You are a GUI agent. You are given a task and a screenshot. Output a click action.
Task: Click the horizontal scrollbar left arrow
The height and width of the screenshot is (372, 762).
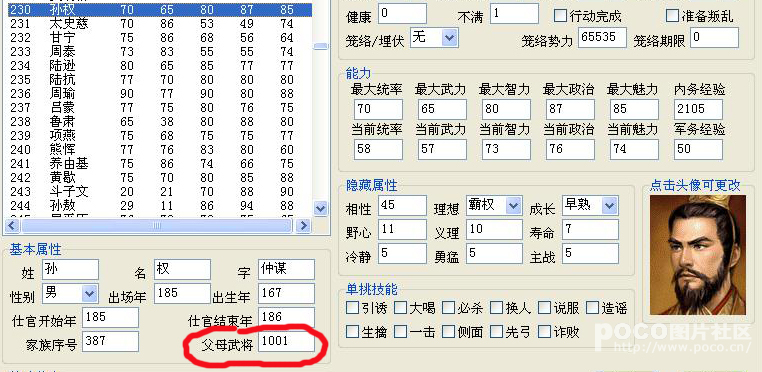(x=13, y=225)
